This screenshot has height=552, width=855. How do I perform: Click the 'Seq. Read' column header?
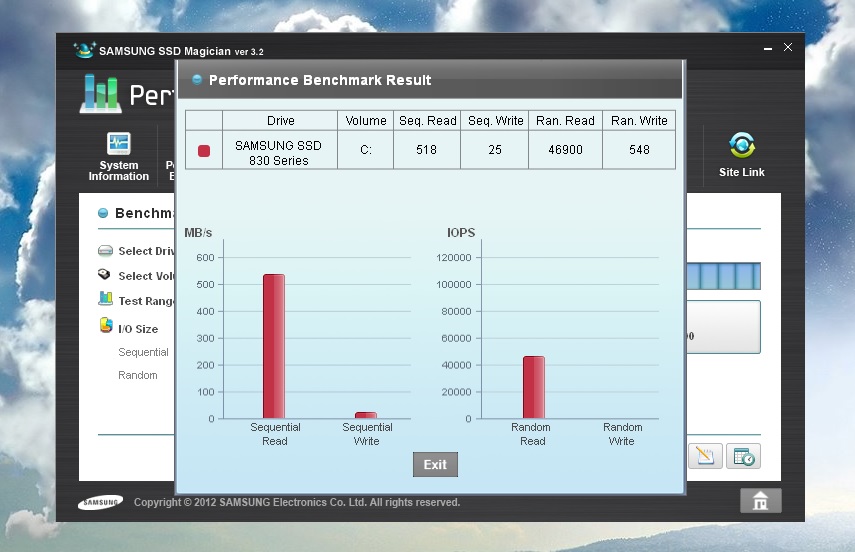pyautogui.click(x=428, y=121)
